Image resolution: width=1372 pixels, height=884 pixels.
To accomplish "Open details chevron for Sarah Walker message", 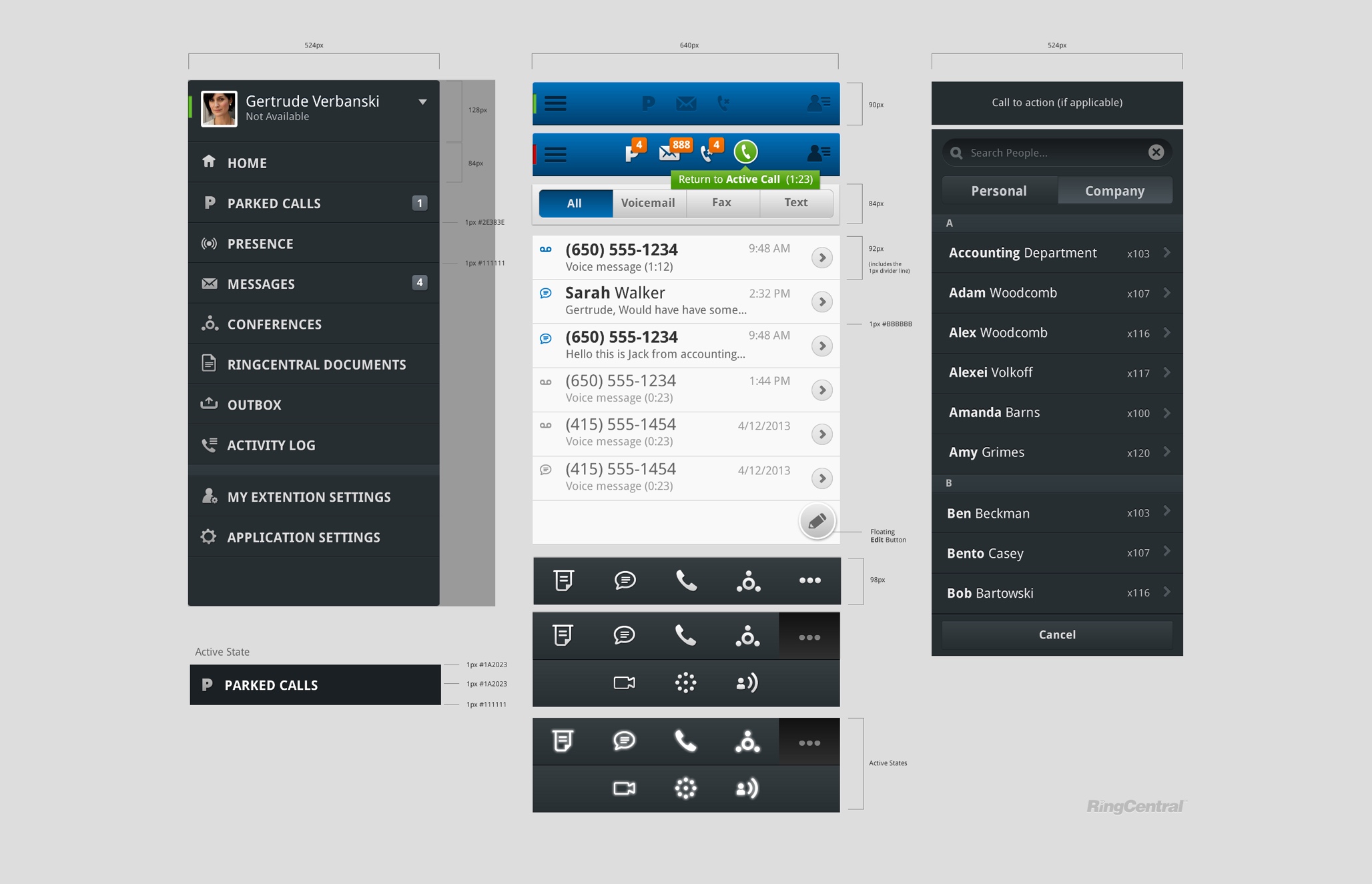I will pos(821,302).
